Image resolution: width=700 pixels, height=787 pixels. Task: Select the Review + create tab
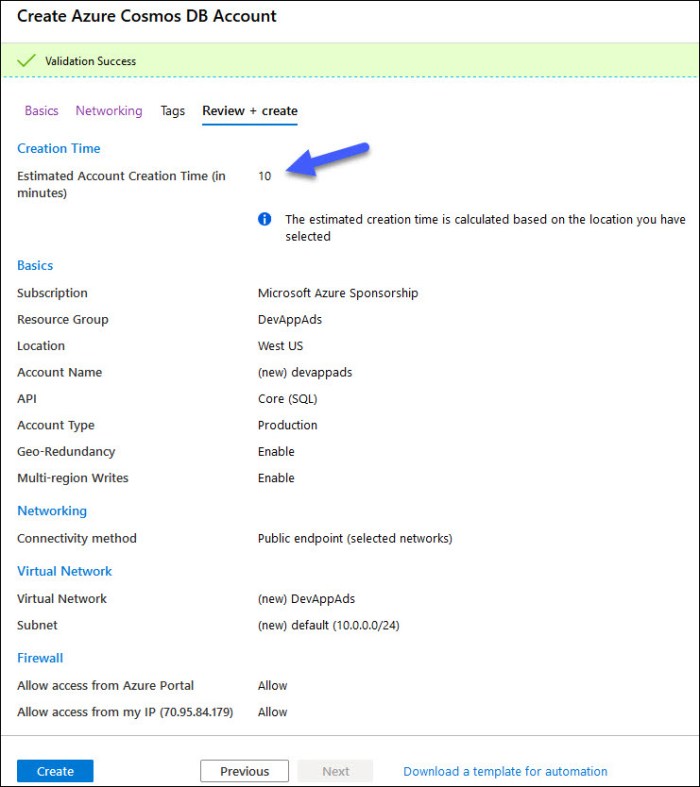pyautogui.click(x=250, y=110)
